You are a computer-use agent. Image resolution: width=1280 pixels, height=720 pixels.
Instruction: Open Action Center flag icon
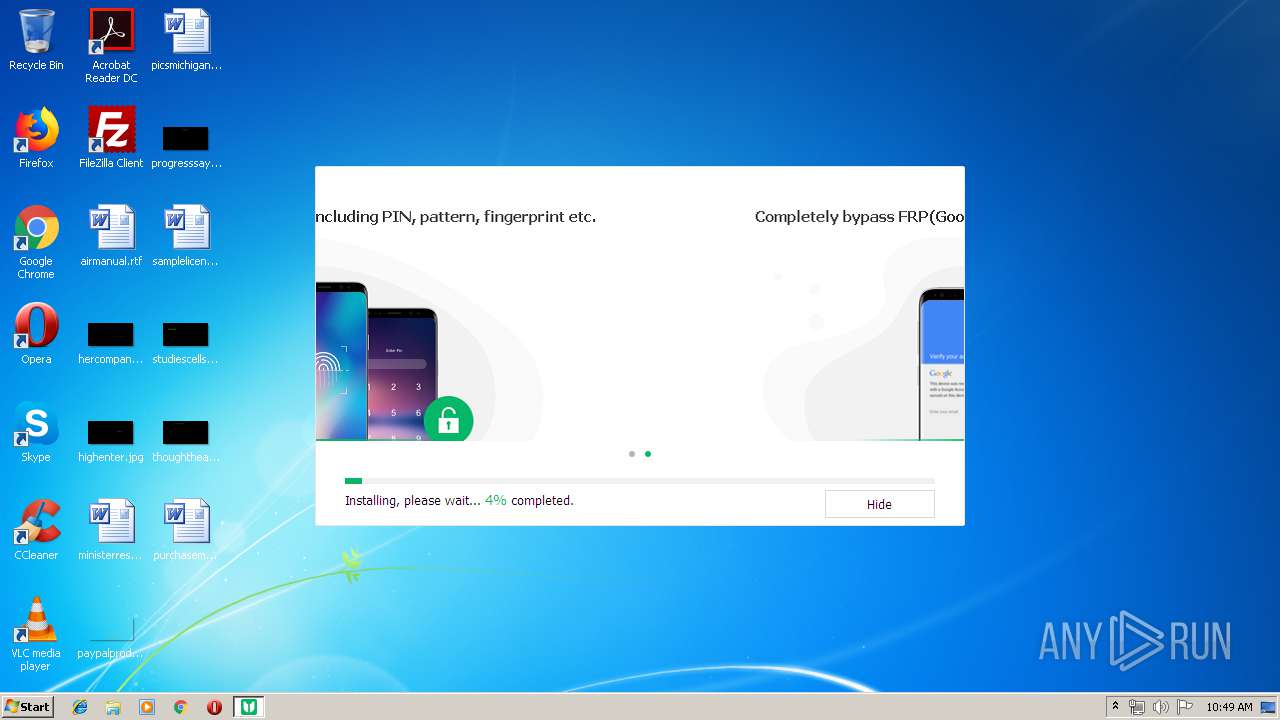(1185, 707)
